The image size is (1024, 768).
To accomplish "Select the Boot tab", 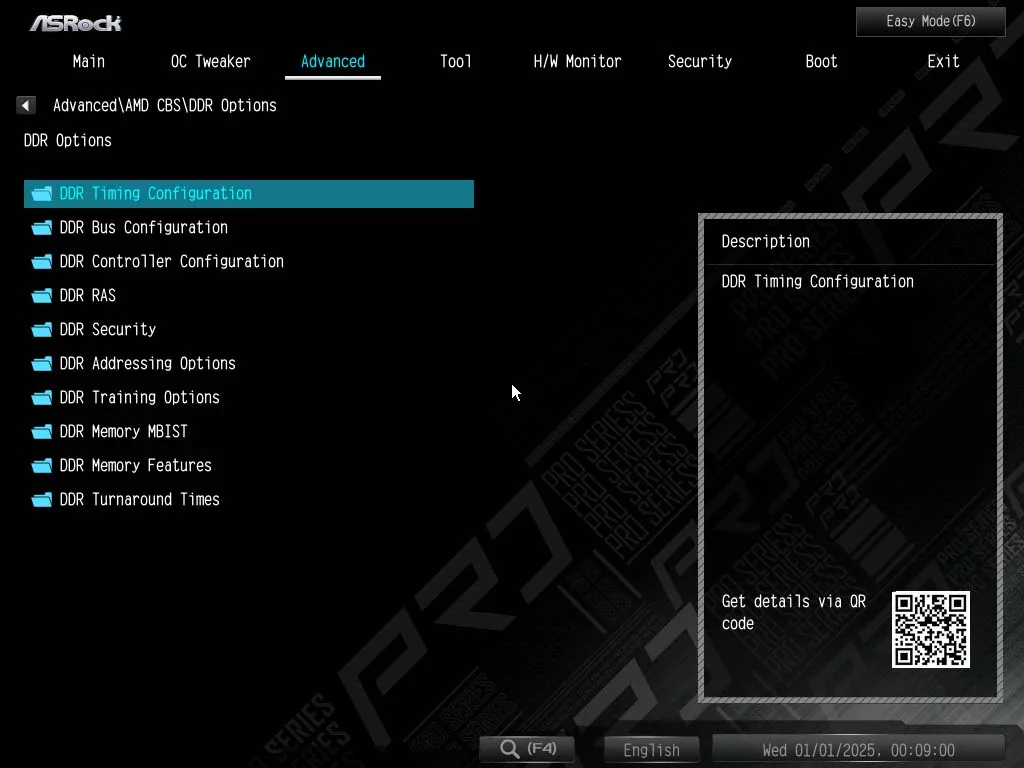I will pos(821,62).
